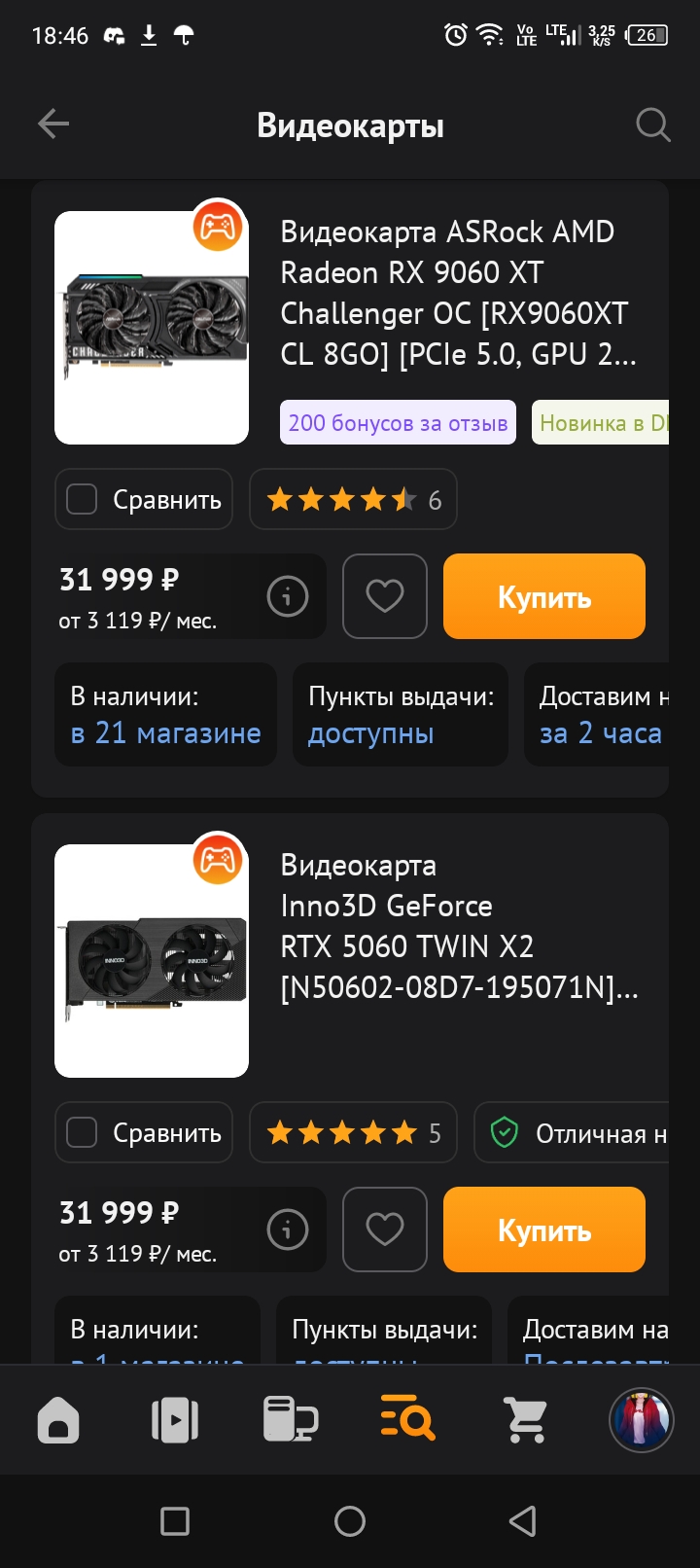Tap the back arrow in header

[53, 124]
